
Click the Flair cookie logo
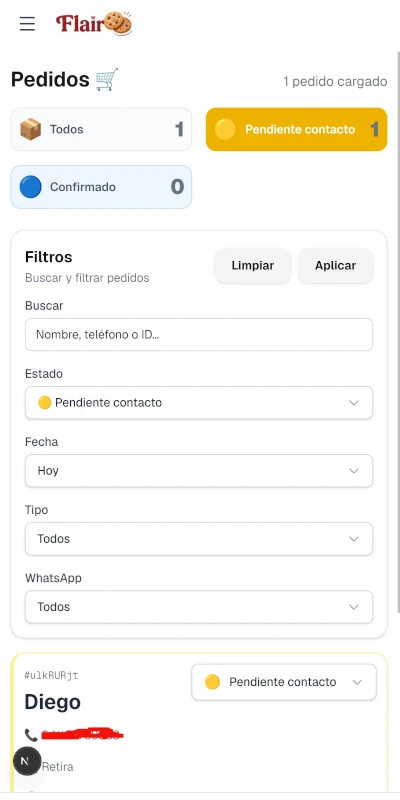[94, 23]
